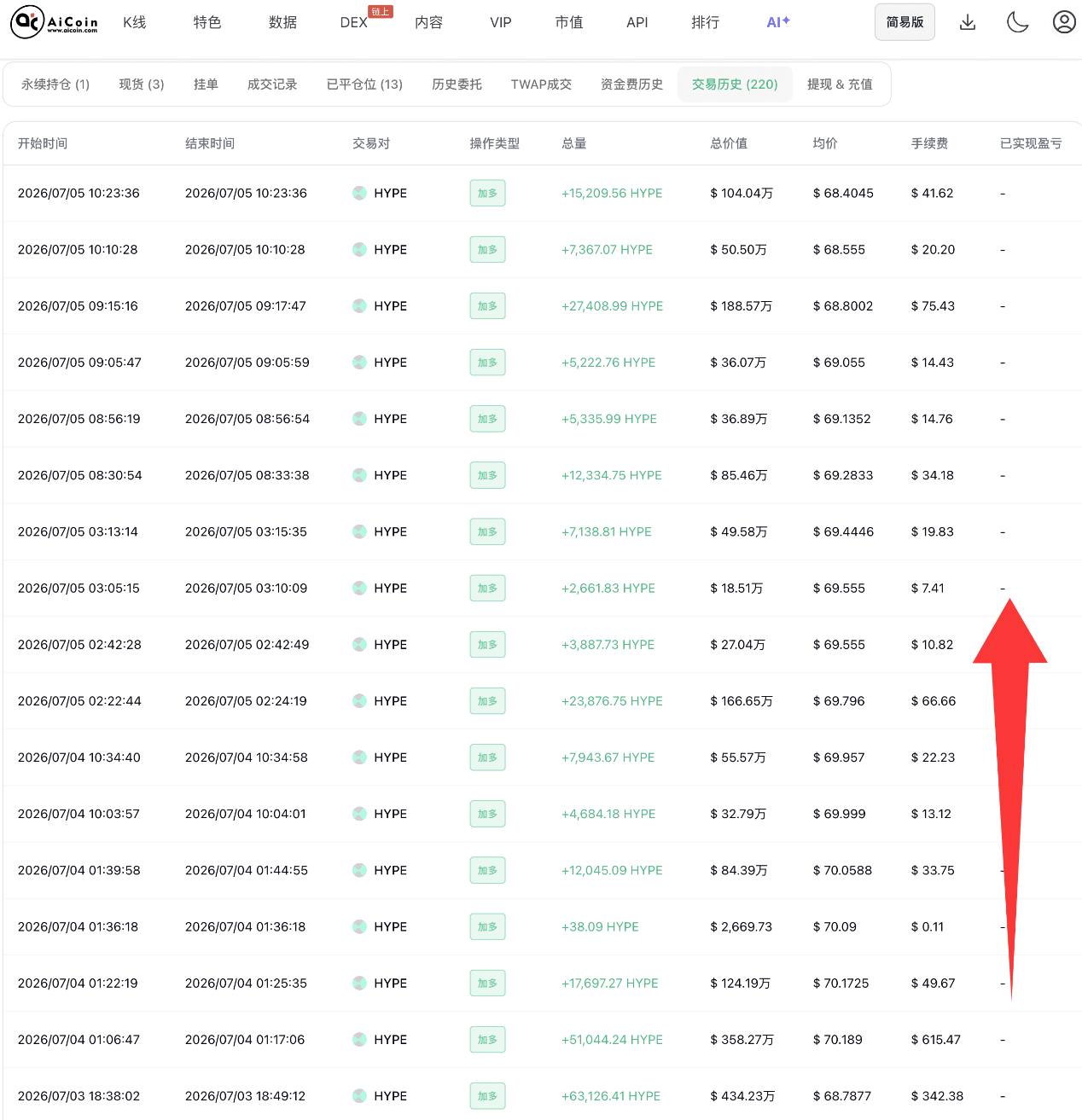
Task: Click start time 2026/07/04 10:34:40
Action: pos(79,757)
